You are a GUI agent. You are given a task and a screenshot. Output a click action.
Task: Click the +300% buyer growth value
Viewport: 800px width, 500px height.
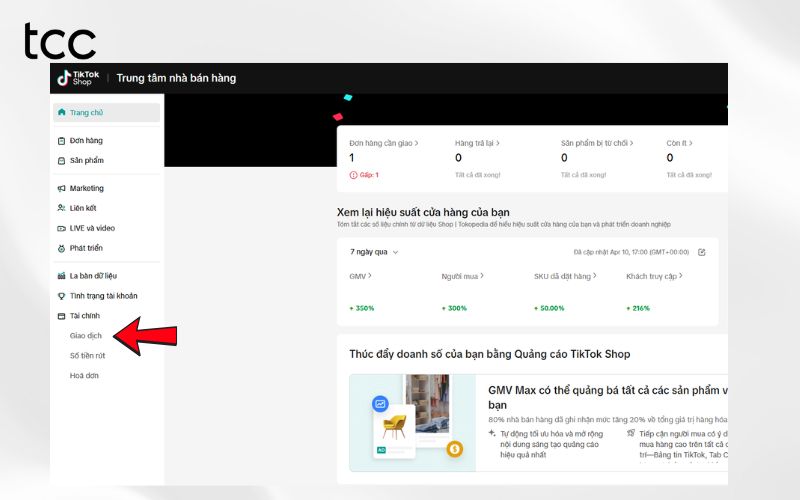(x=454, y=308)
